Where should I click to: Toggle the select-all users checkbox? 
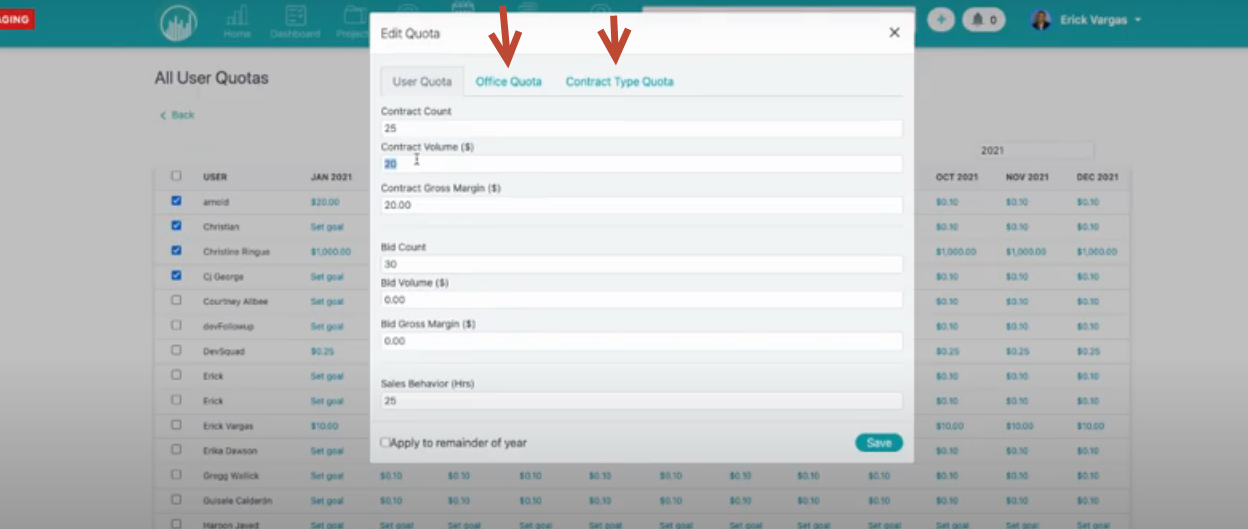click(x=176, y=176)
